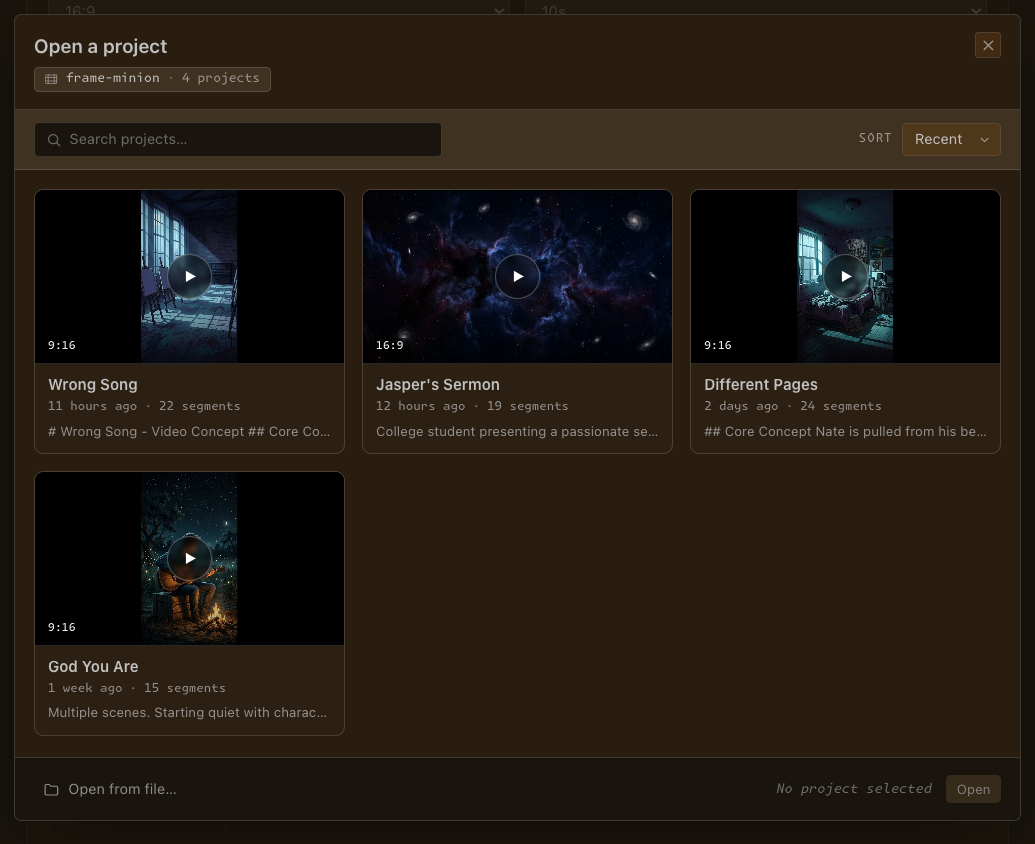The image size is (1035, 844).
Task: Click '1 week ago · 15 segments' text
Action: (x=137, y=688)
